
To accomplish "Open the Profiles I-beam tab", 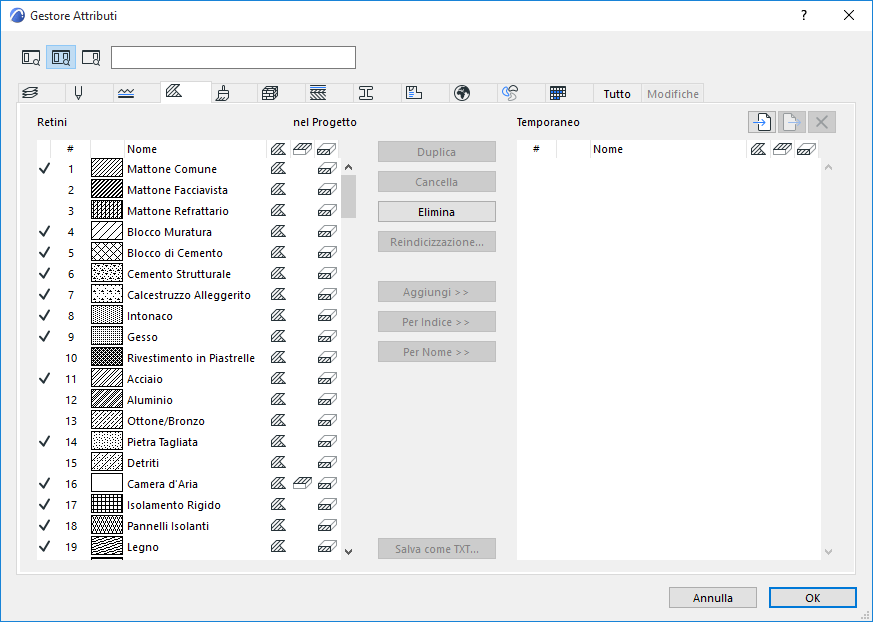I will [366, 93].
